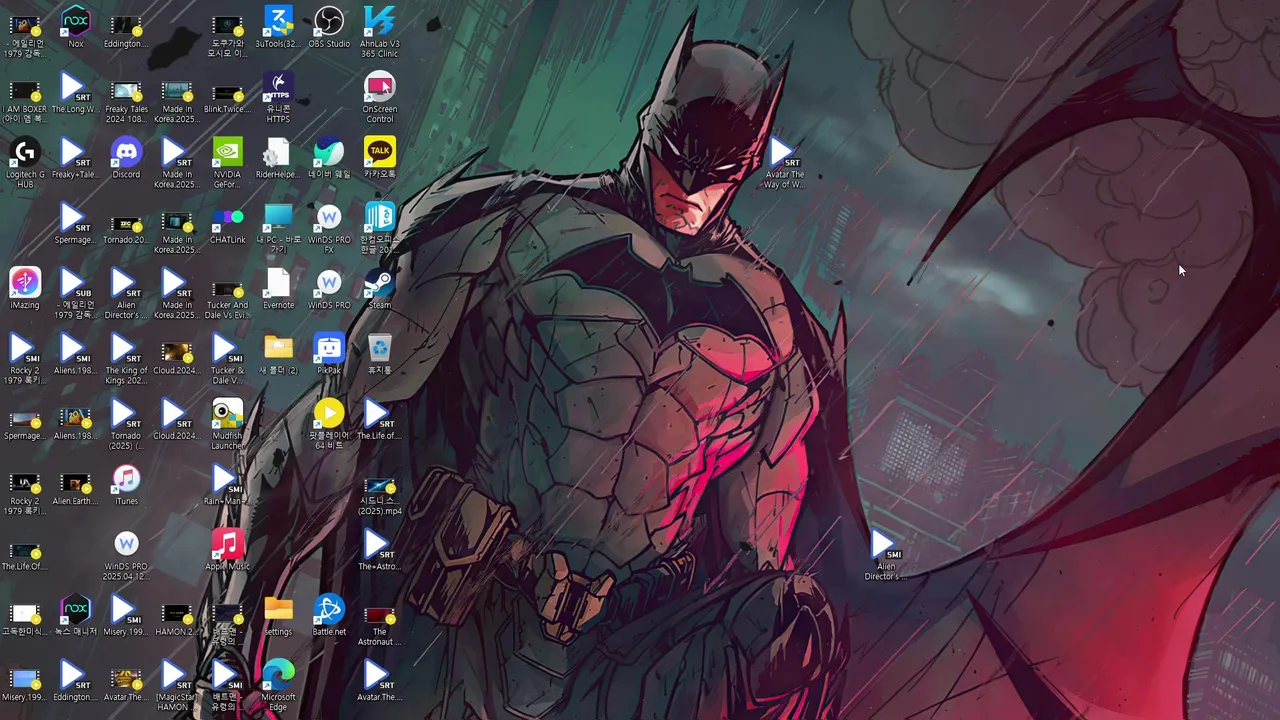Launch 3uTools from the desktop
Image resolution: width=1280 pixels, height=720 pixels.
tap(278, 22)
